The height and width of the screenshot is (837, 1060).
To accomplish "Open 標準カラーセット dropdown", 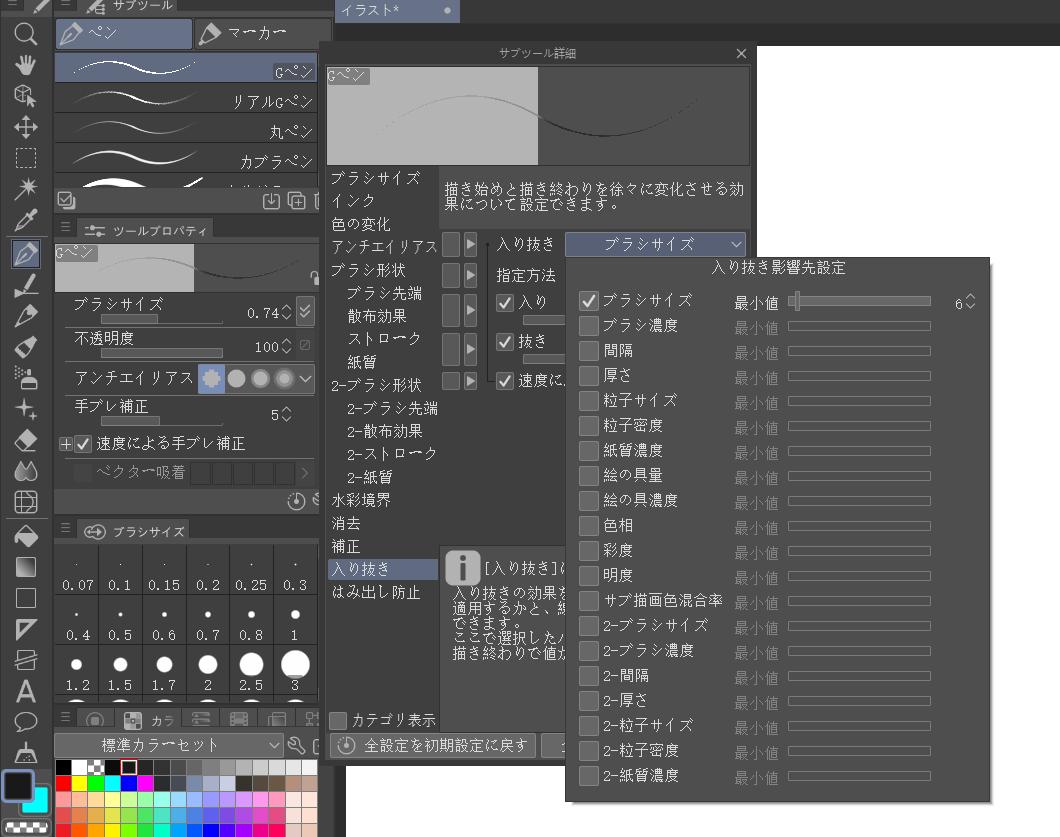I will (168, 745).
